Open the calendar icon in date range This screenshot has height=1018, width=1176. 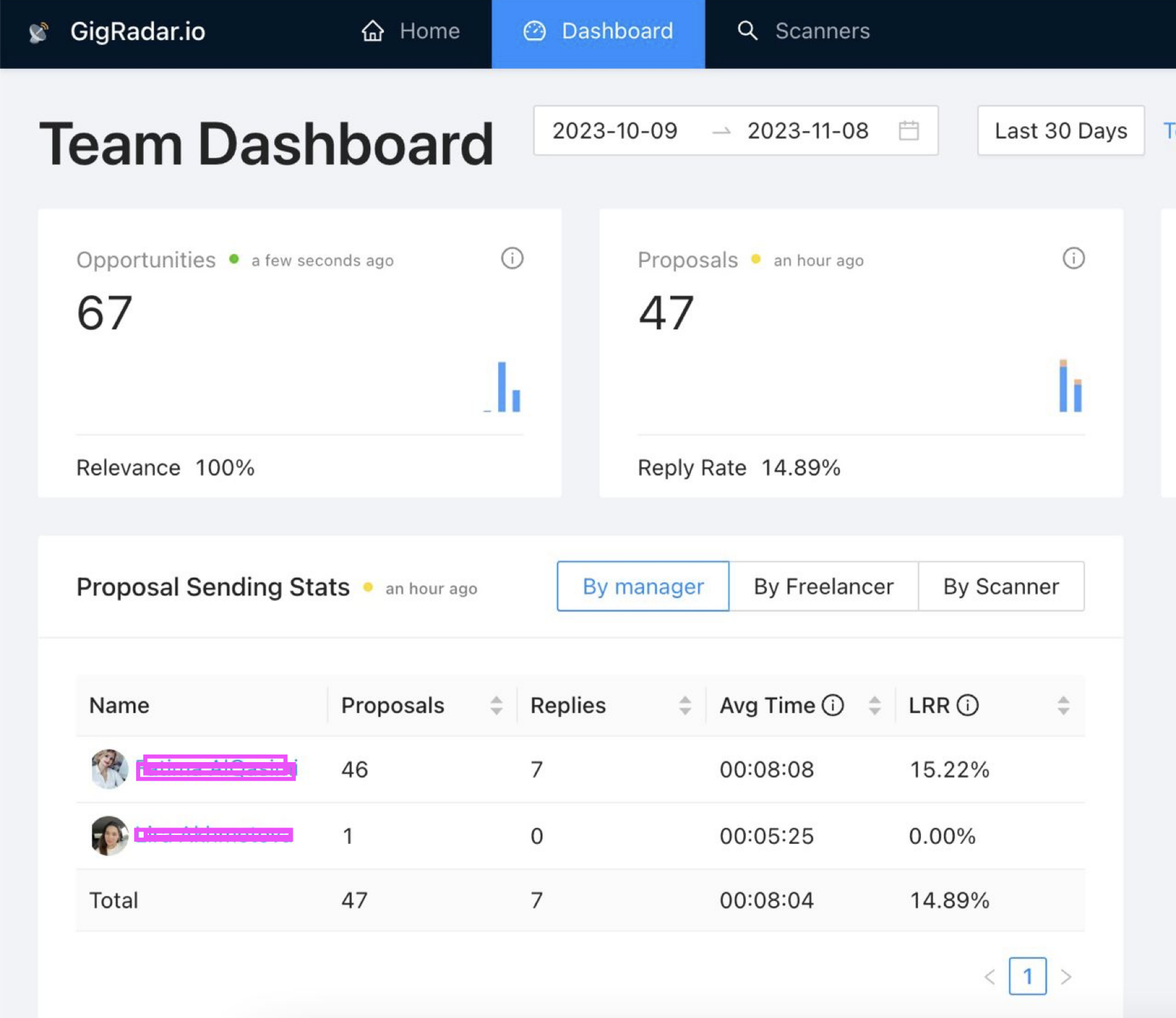[909, 130]
